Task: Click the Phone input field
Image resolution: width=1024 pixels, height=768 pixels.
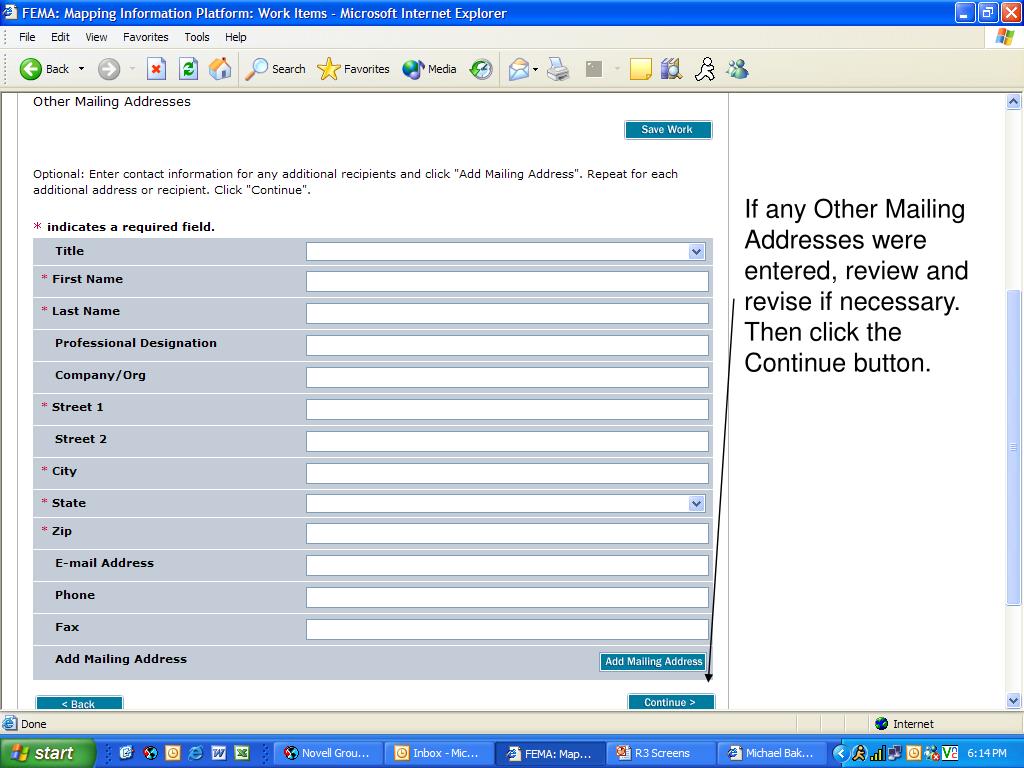Action: coord(507,598)
